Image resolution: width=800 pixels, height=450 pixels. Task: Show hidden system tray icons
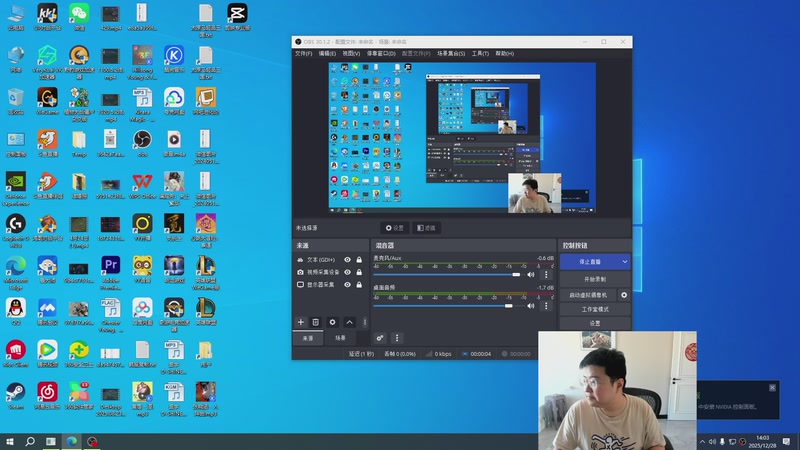click(703, 441)
